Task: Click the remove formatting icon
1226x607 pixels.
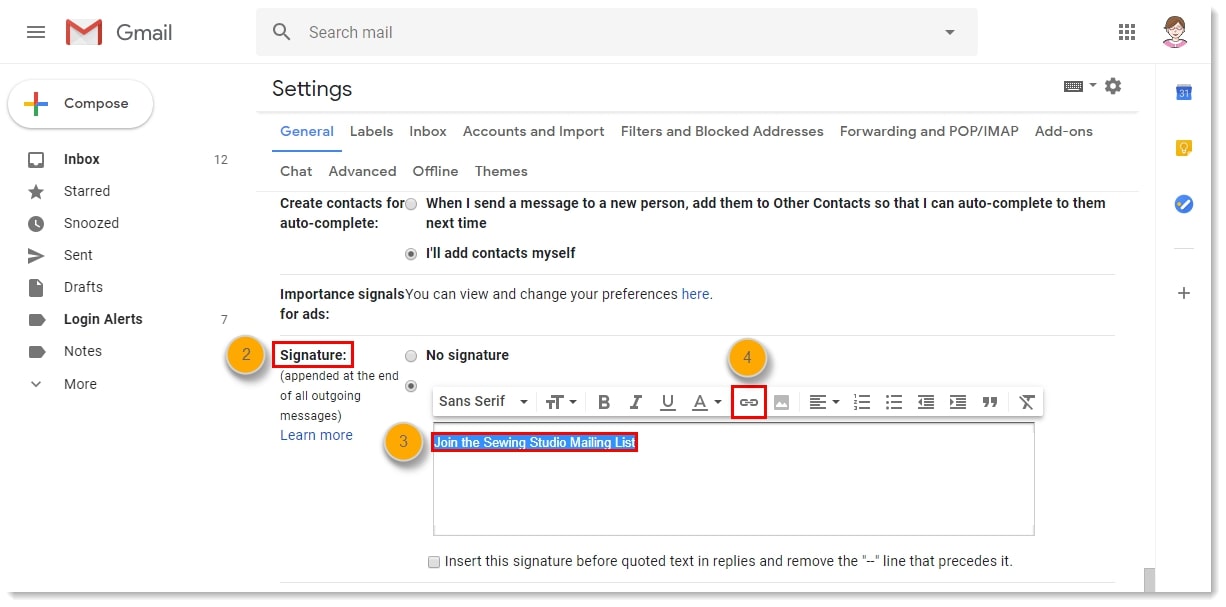Action: point(1027,402)
